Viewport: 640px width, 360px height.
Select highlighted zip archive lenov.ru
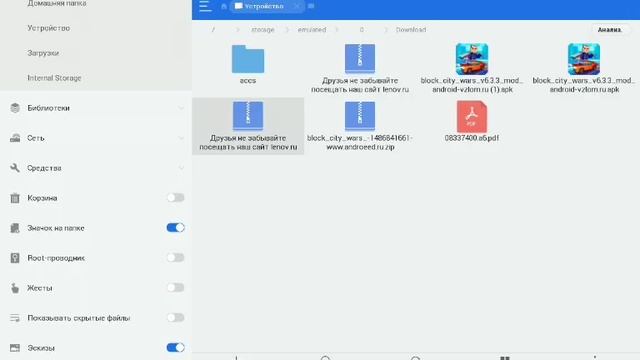click(248, 126)
